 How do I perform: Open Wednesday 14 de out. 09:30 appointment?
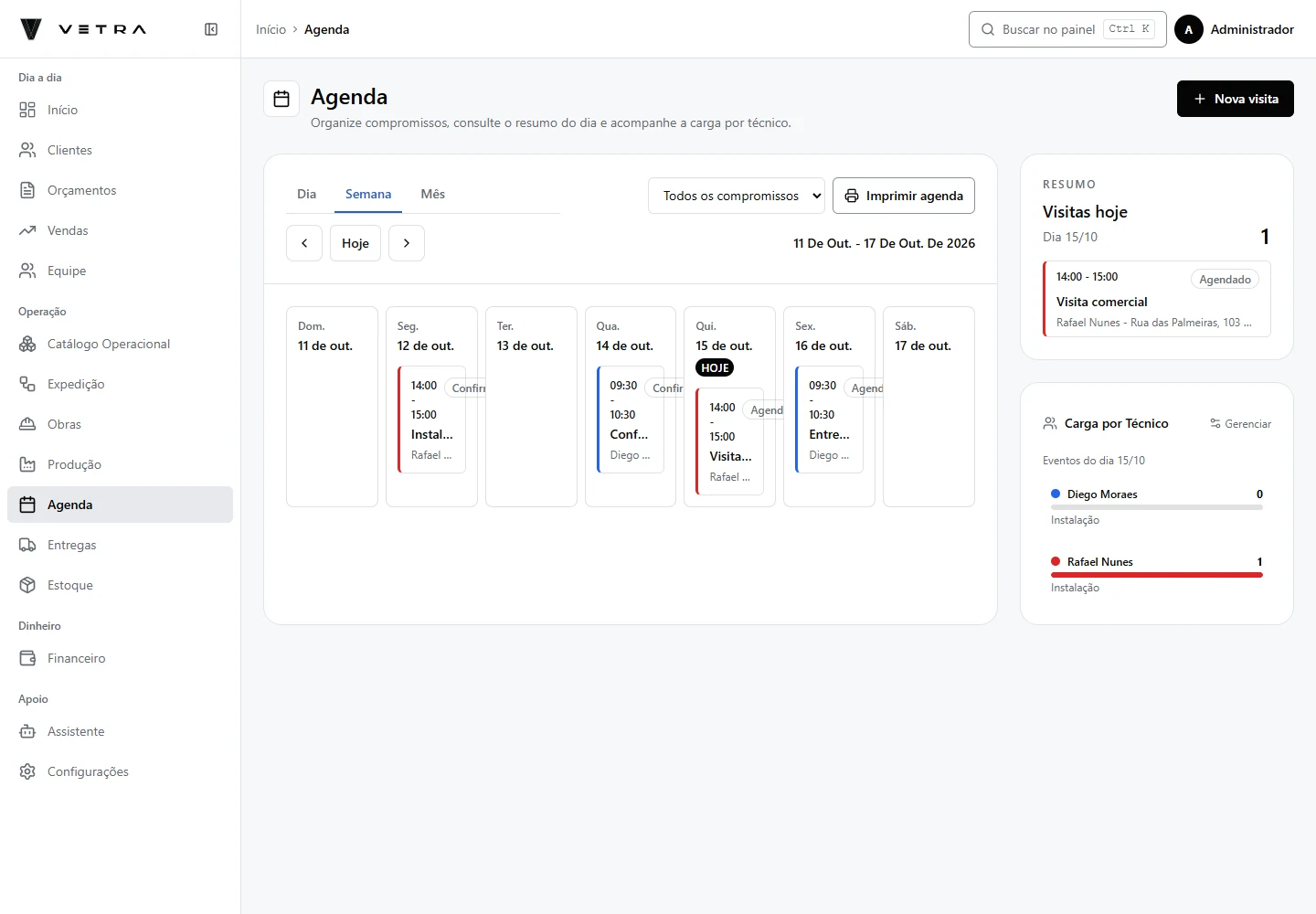click(x=631, y=420)
